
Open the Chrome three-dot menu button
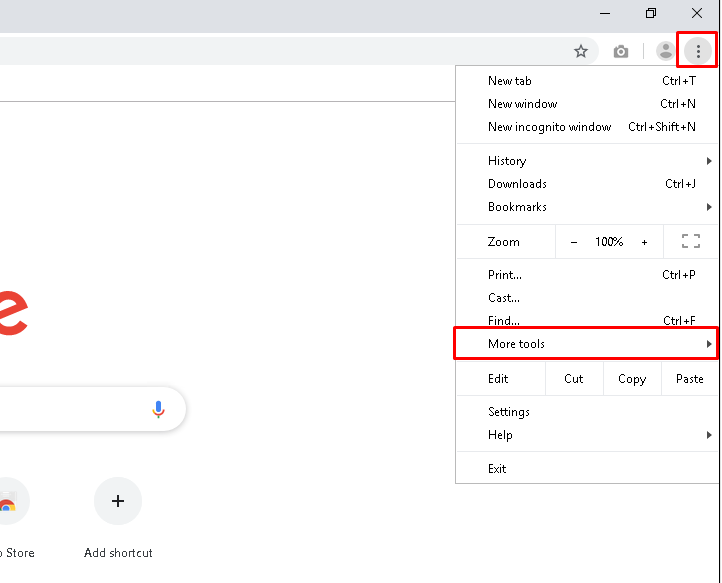(x=698, y=51)
